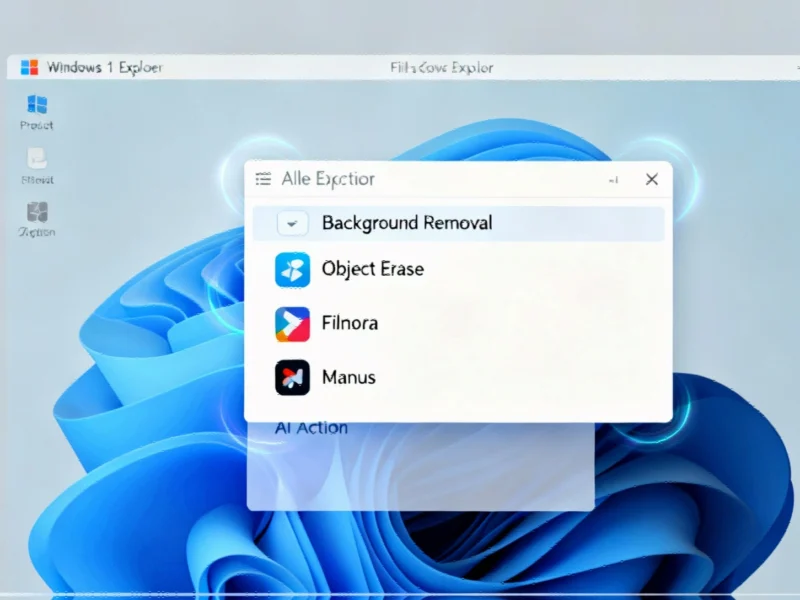Choose the Background Removal entry text

pyautogui.click(x=406, y=223)
